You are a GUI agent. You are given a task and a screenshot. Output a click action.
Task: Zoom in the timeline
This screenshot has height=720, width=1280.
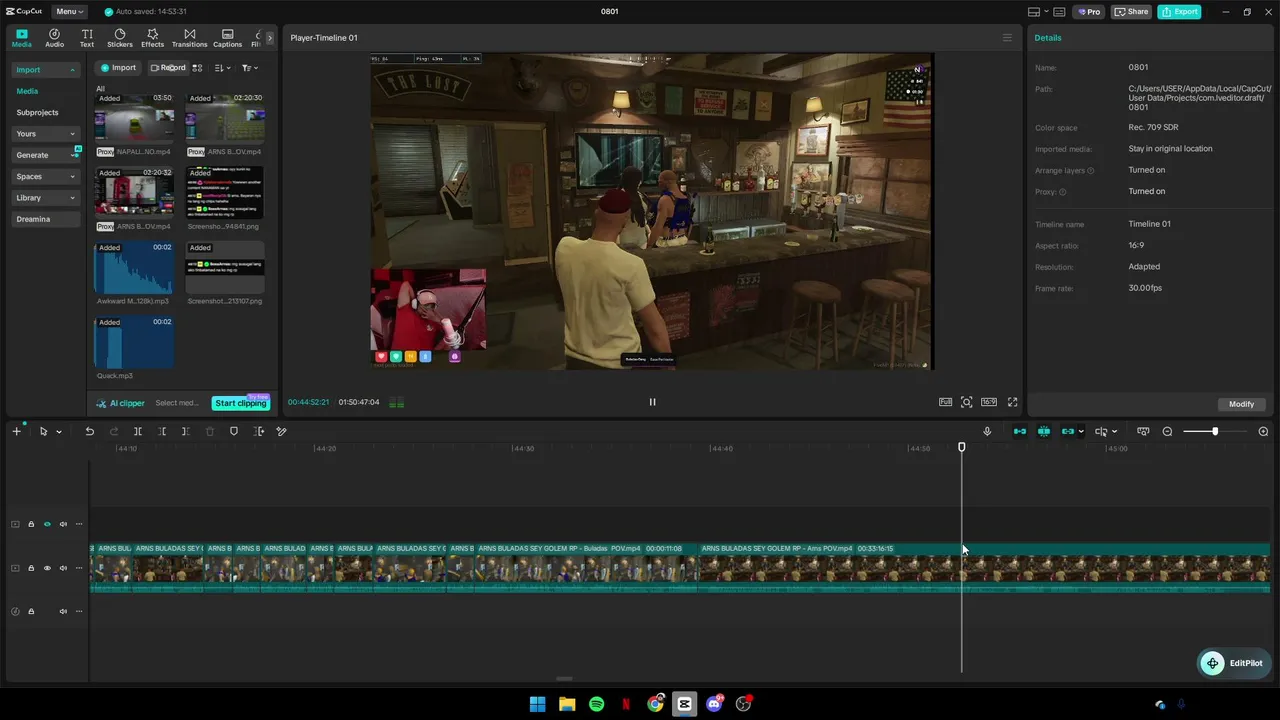click(x=1263, y=431)
